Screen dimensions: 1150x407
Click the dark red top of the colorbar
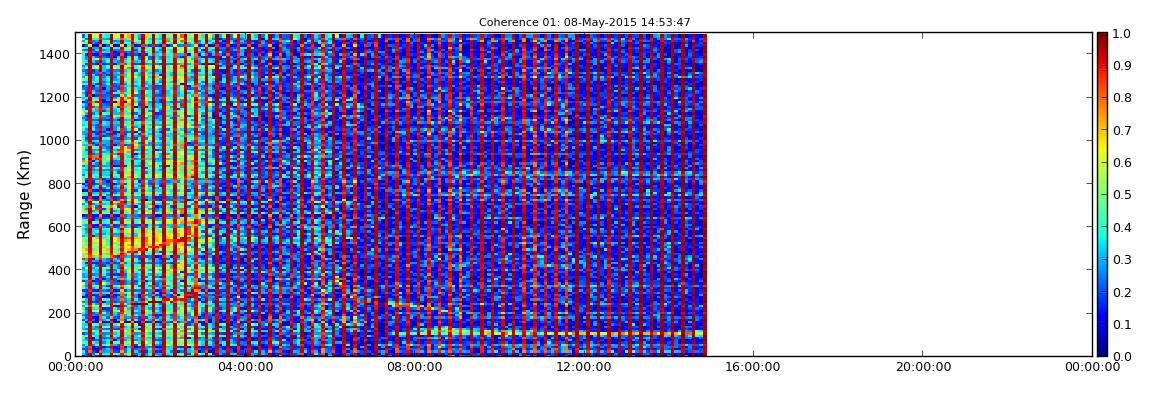click(x=1102, y=40)
